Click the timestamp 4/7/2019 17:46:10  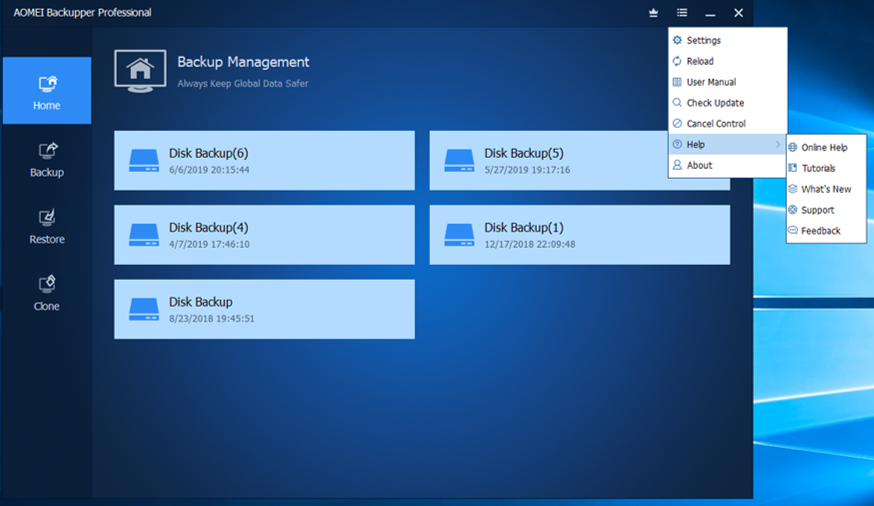point(209,244)
